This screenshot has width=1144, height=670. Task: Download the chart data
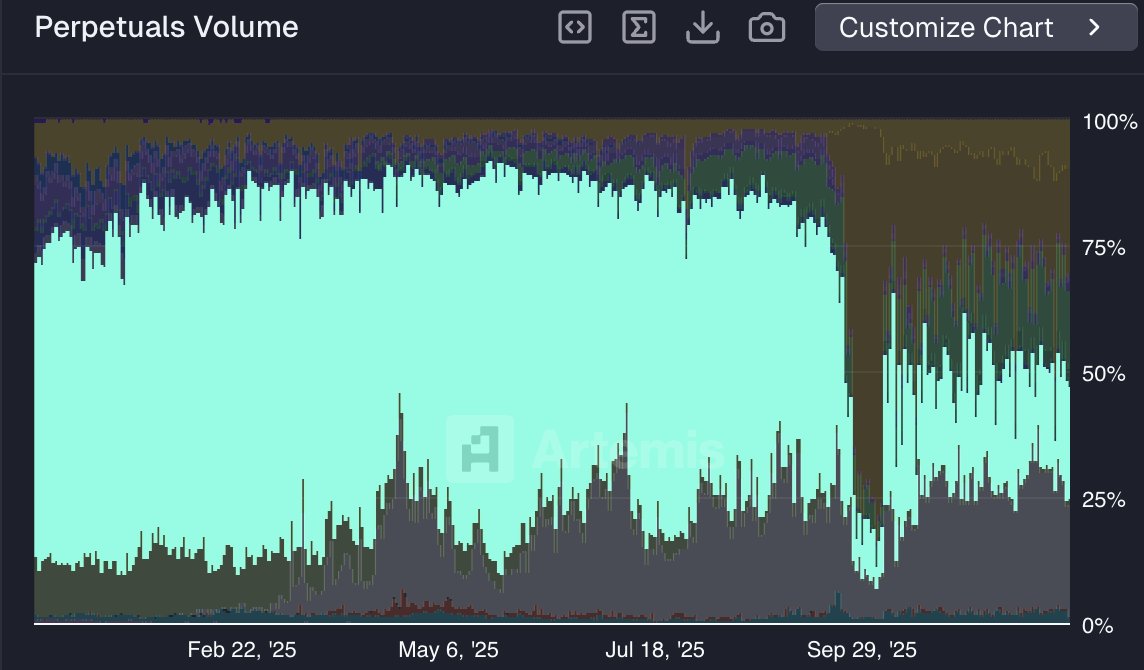pyautogui.click(x=703, y=28)
